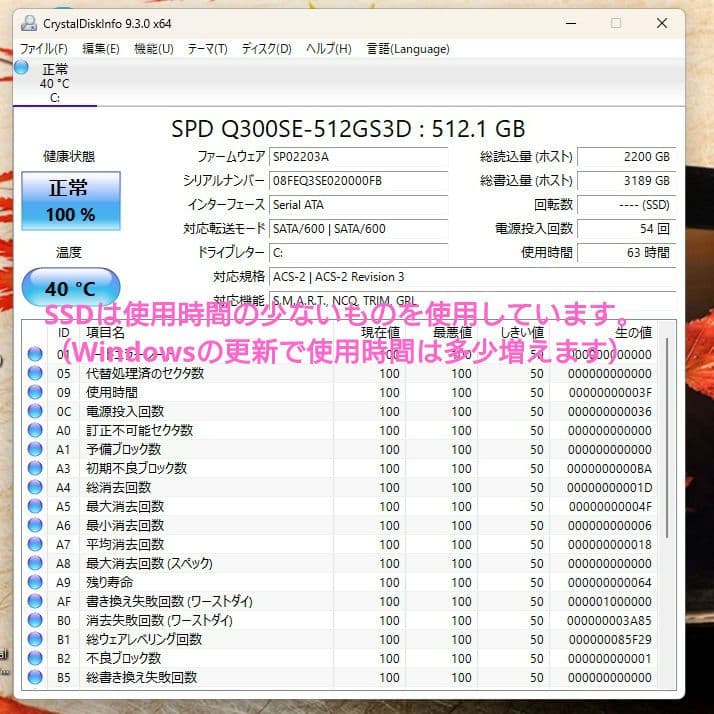The height and width of the screenshot is (714, 714).
Task: Click status icon for 総ウェアレベリング回数 row
Action: pyautogui.click(x=35, y=639)
